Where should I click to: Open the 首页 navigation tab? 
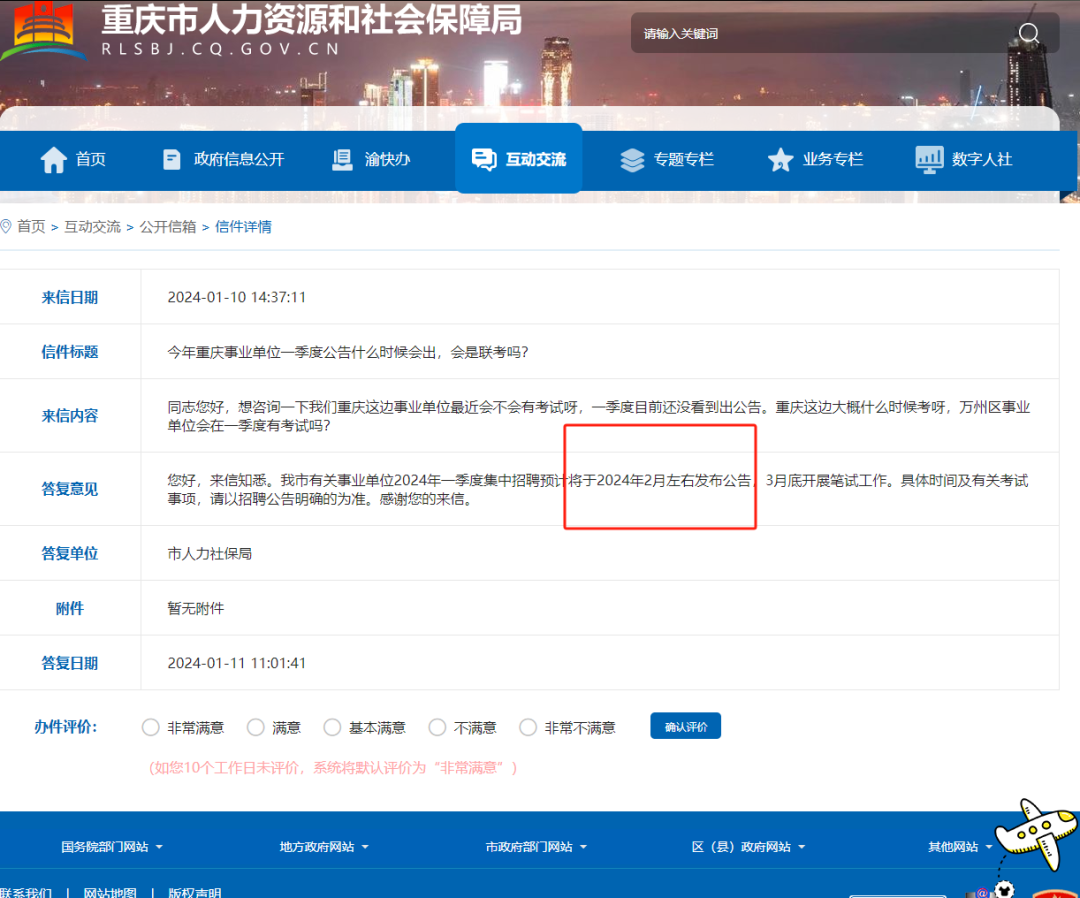click(73, 160)
